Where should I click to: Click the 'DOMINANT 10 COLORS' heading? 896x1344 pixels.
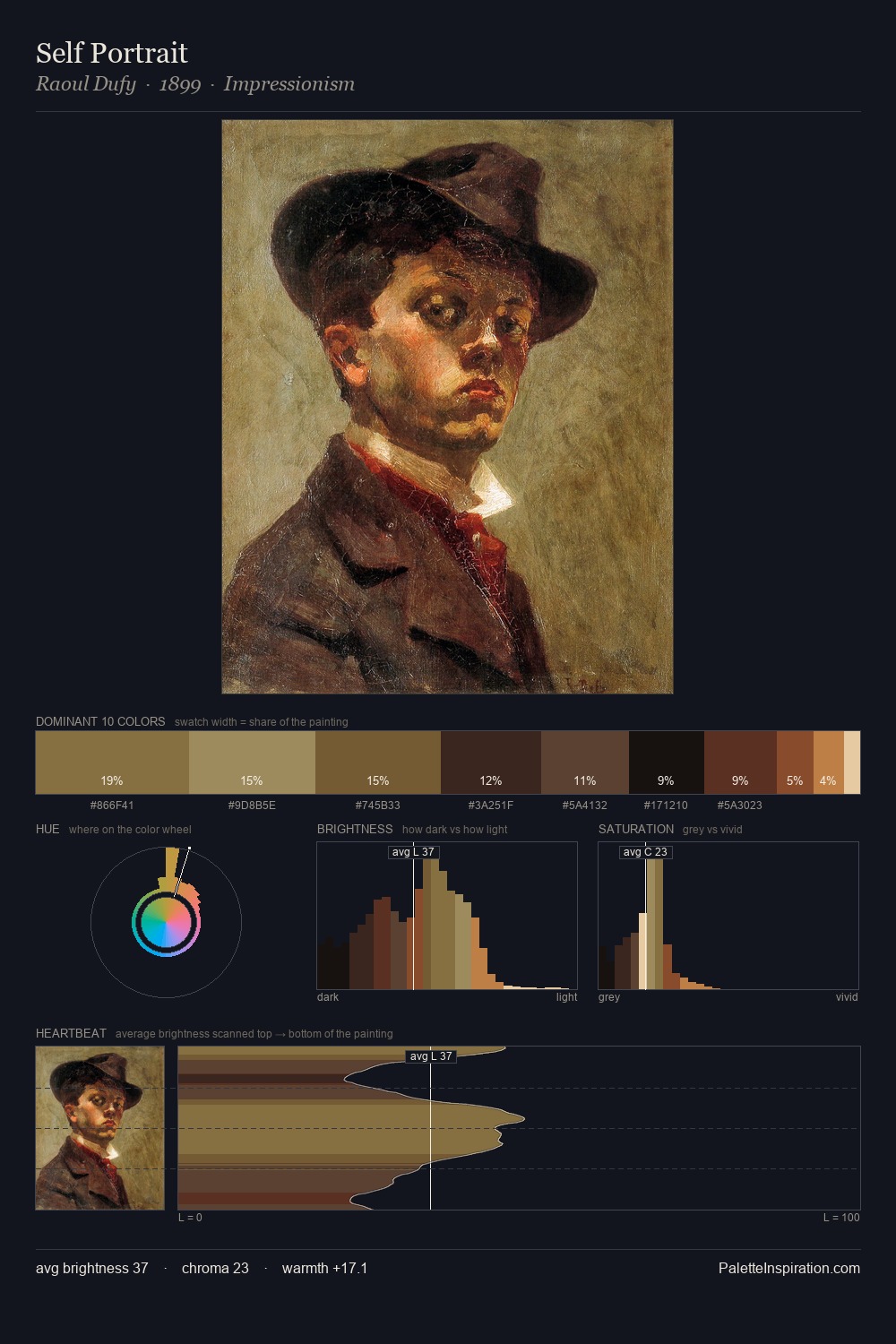100,721
